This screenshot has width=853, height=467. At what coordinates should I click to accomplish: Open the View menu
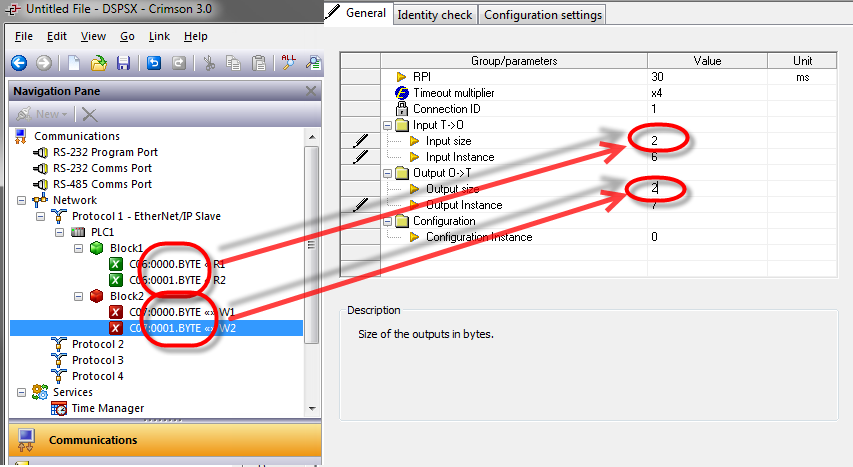coord(93,36)
